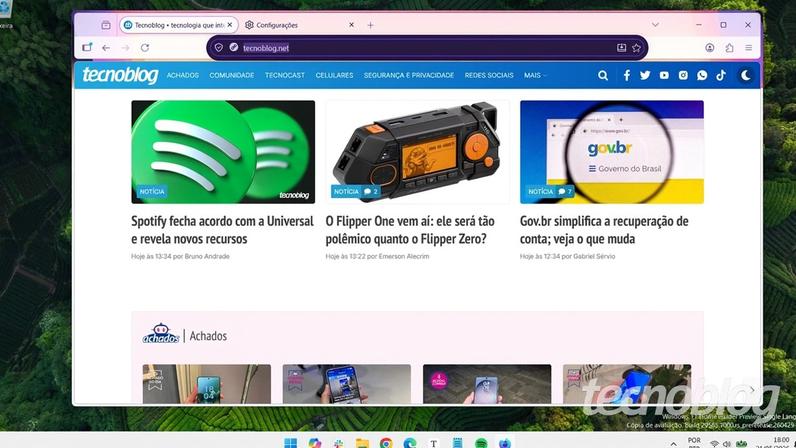Close the Configurações tab
The image size is (796, 448).
pyautogui.click(x=351, y=25)
